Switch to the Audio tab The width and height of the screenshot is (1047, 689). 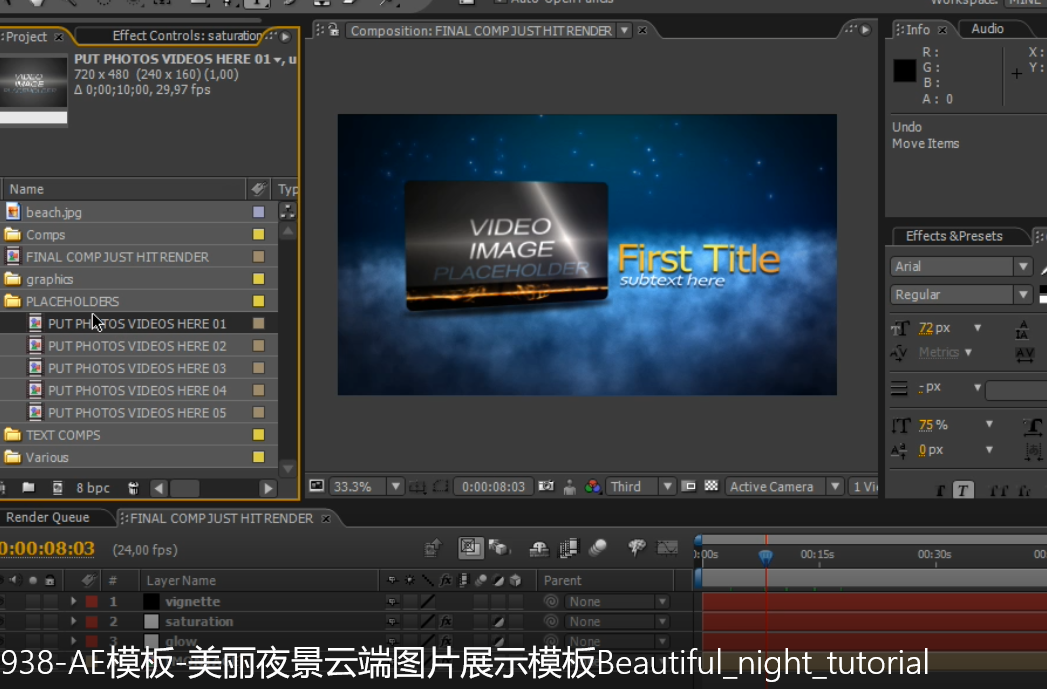tap(987, 29)
